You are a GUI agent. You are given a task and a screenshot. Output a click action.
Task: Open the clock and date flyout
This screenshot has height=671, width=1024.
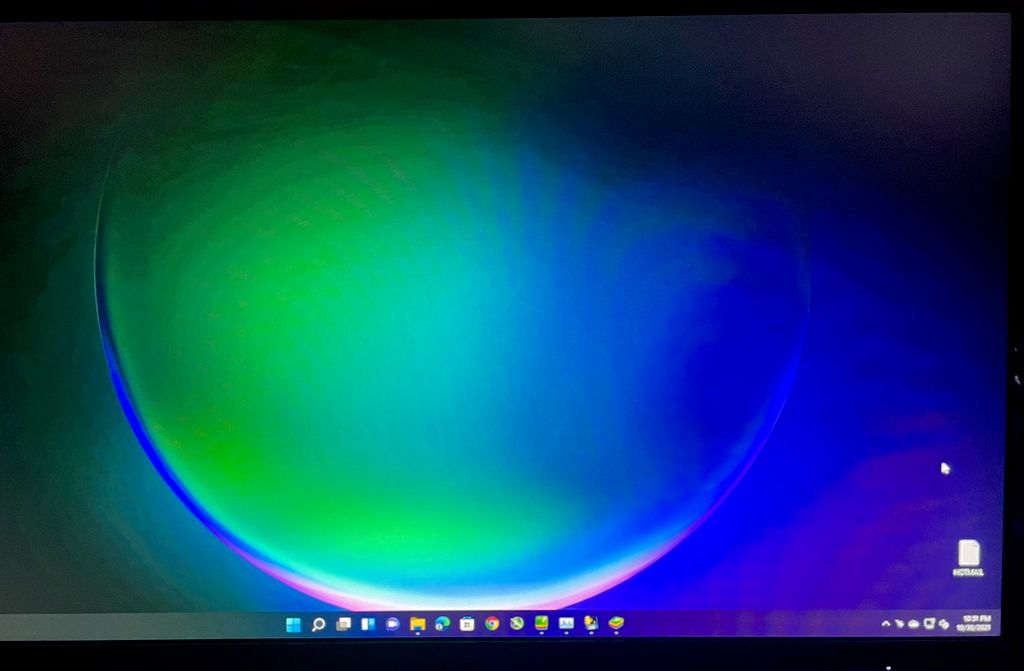click(x=975, y=623)
